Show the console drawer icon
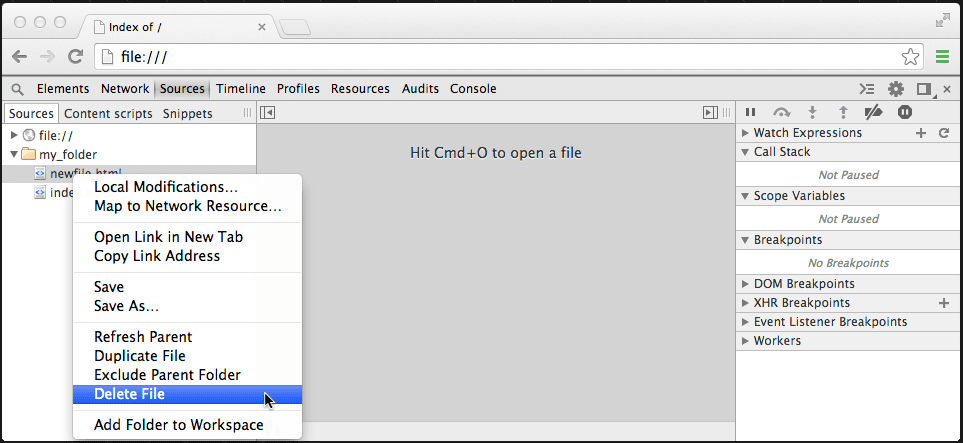The height and width of the screenshot is (443, 963). pyautogui.click(x=868, y=89)
